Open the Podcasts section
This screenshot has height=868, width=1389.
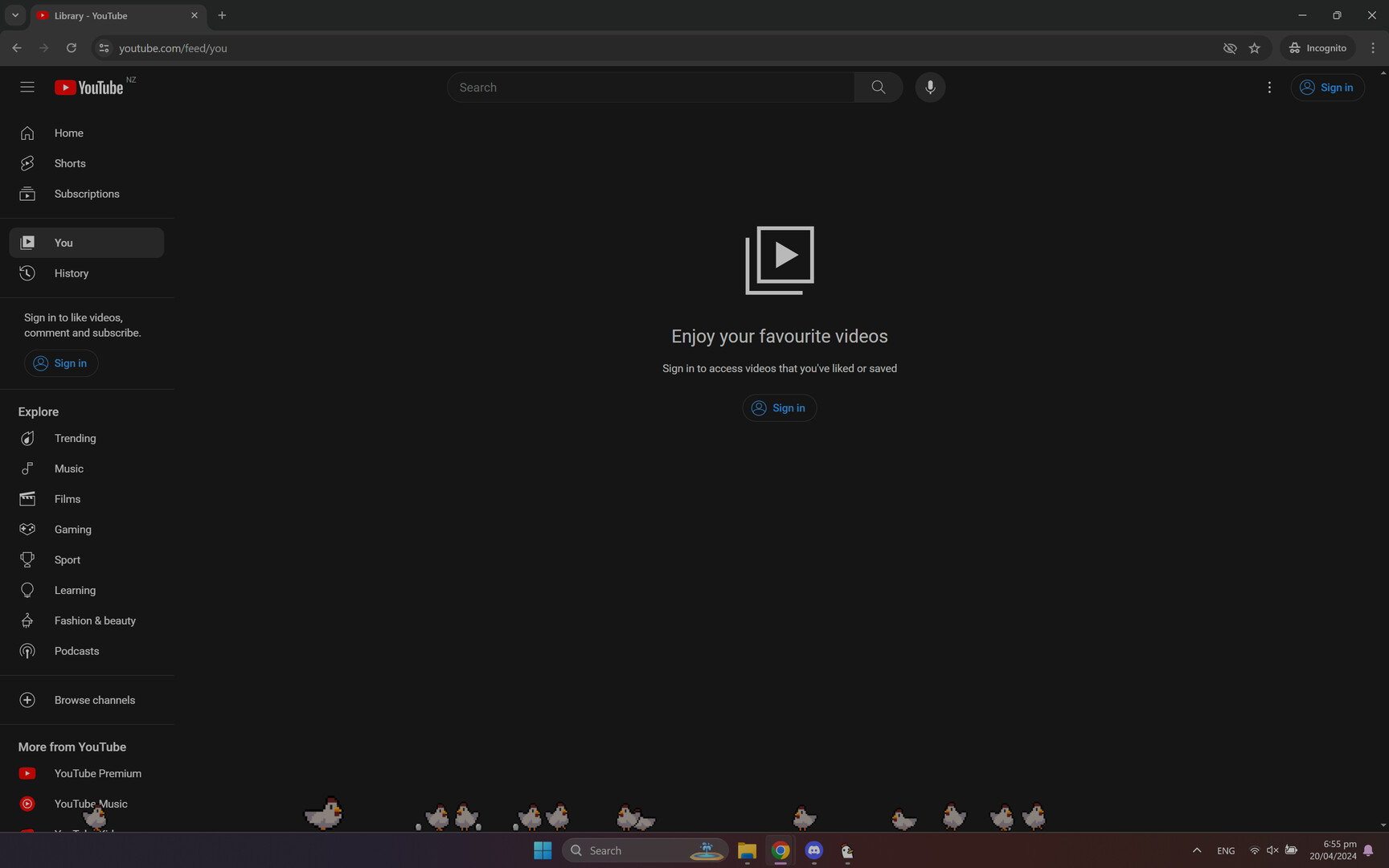[x=76, y=651]
